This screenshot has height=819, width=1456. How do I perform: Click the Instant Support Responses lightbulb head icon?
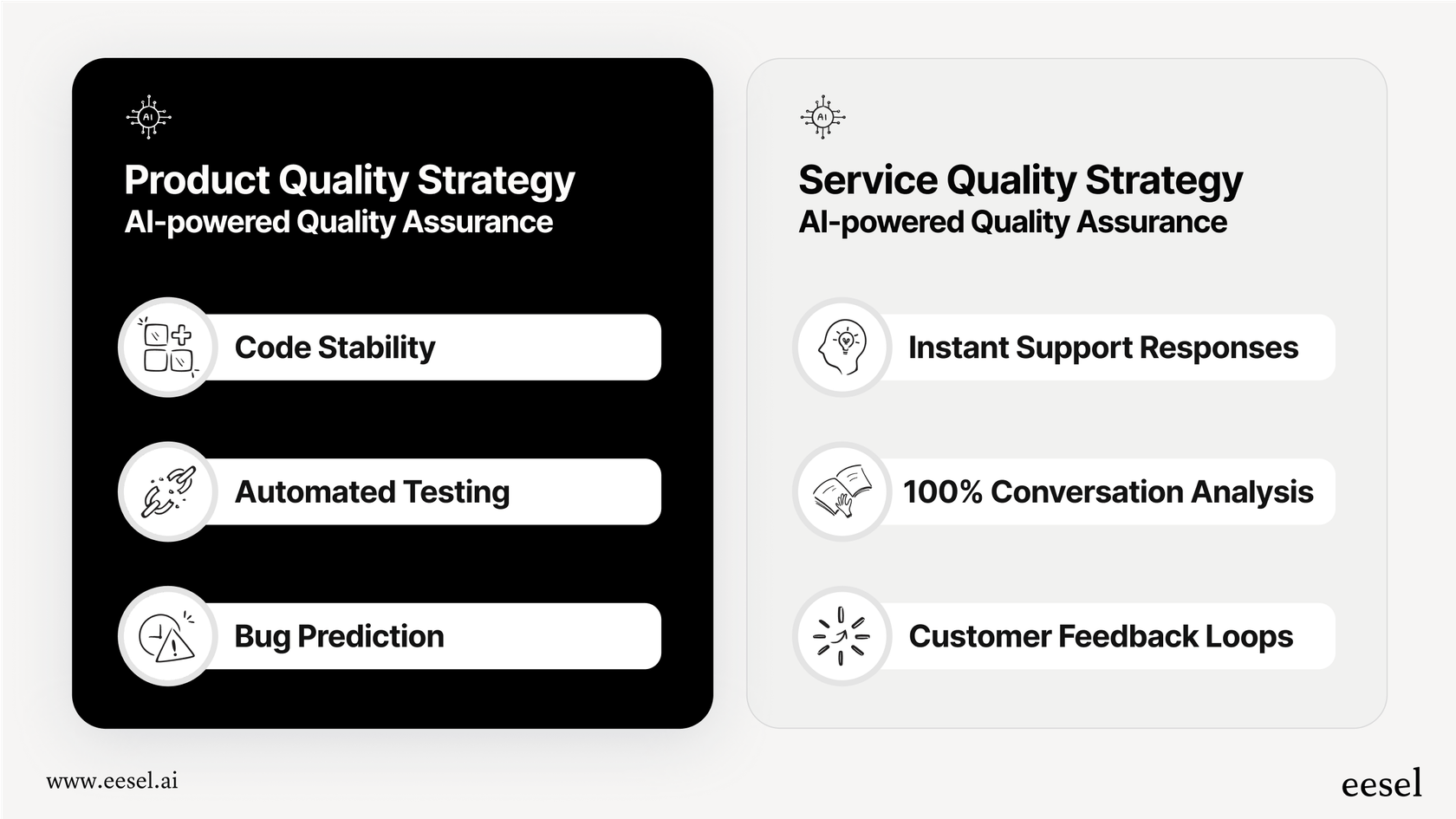coord(842,348)
